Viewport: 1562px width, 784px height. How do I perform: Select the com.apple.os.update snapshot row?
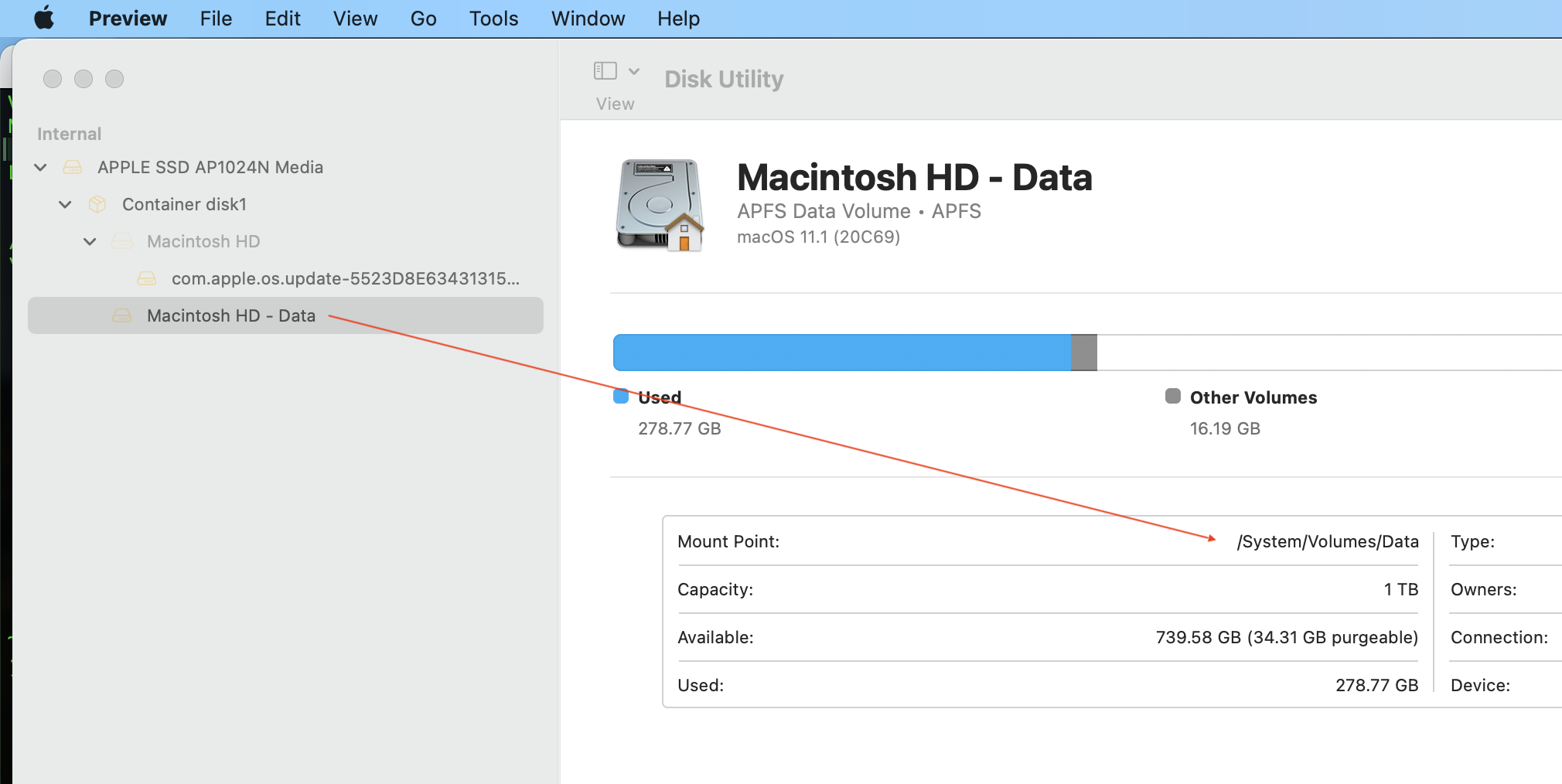[285, 278]
